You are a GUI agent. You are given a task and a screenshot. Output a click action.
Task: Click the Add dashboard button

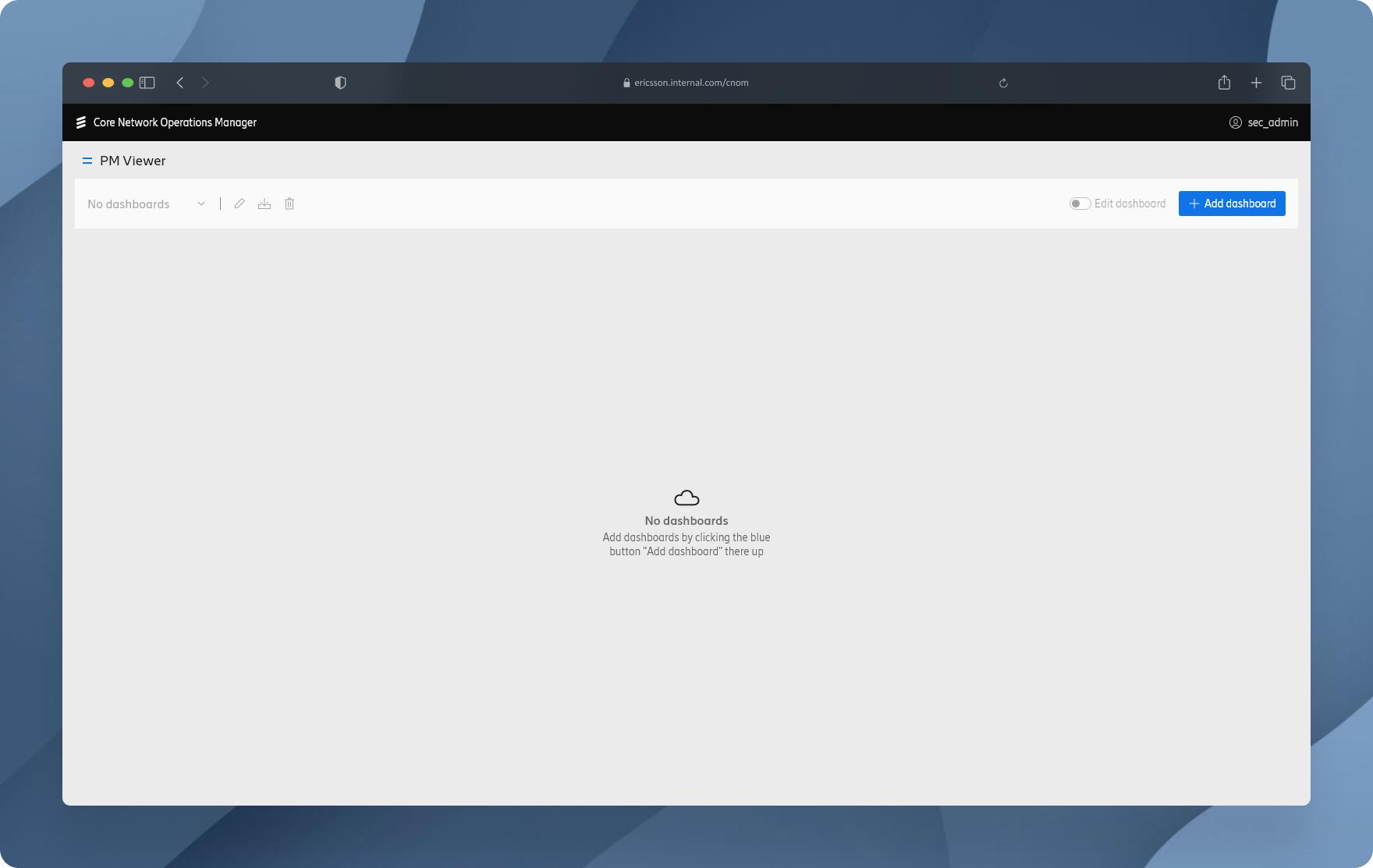[1231, 204]
